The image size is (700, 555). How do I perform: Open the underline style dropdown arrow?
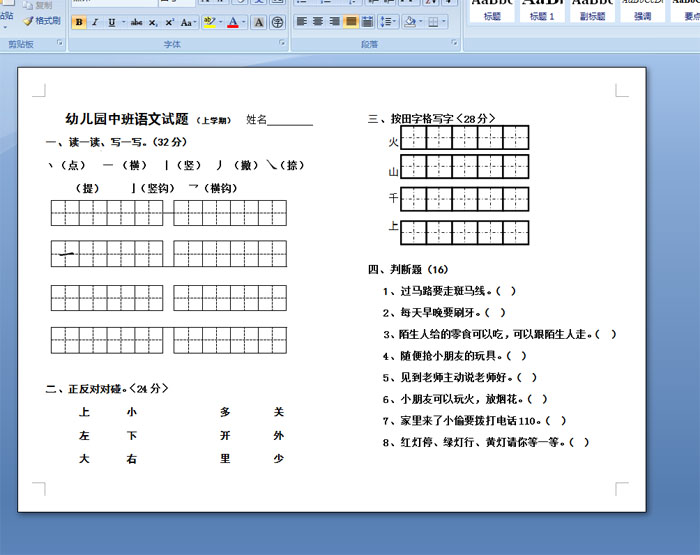coord(123,22)
